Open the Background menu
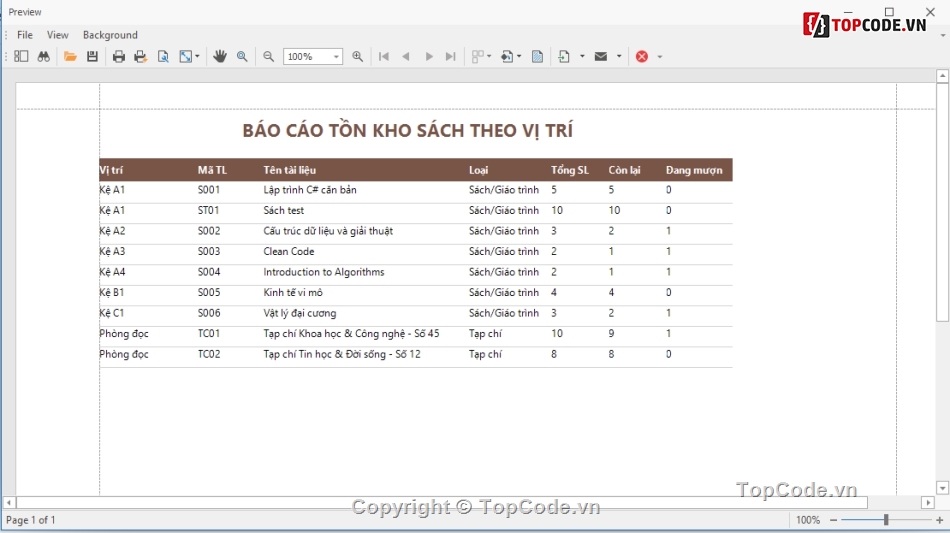 [x=110, y=35]
